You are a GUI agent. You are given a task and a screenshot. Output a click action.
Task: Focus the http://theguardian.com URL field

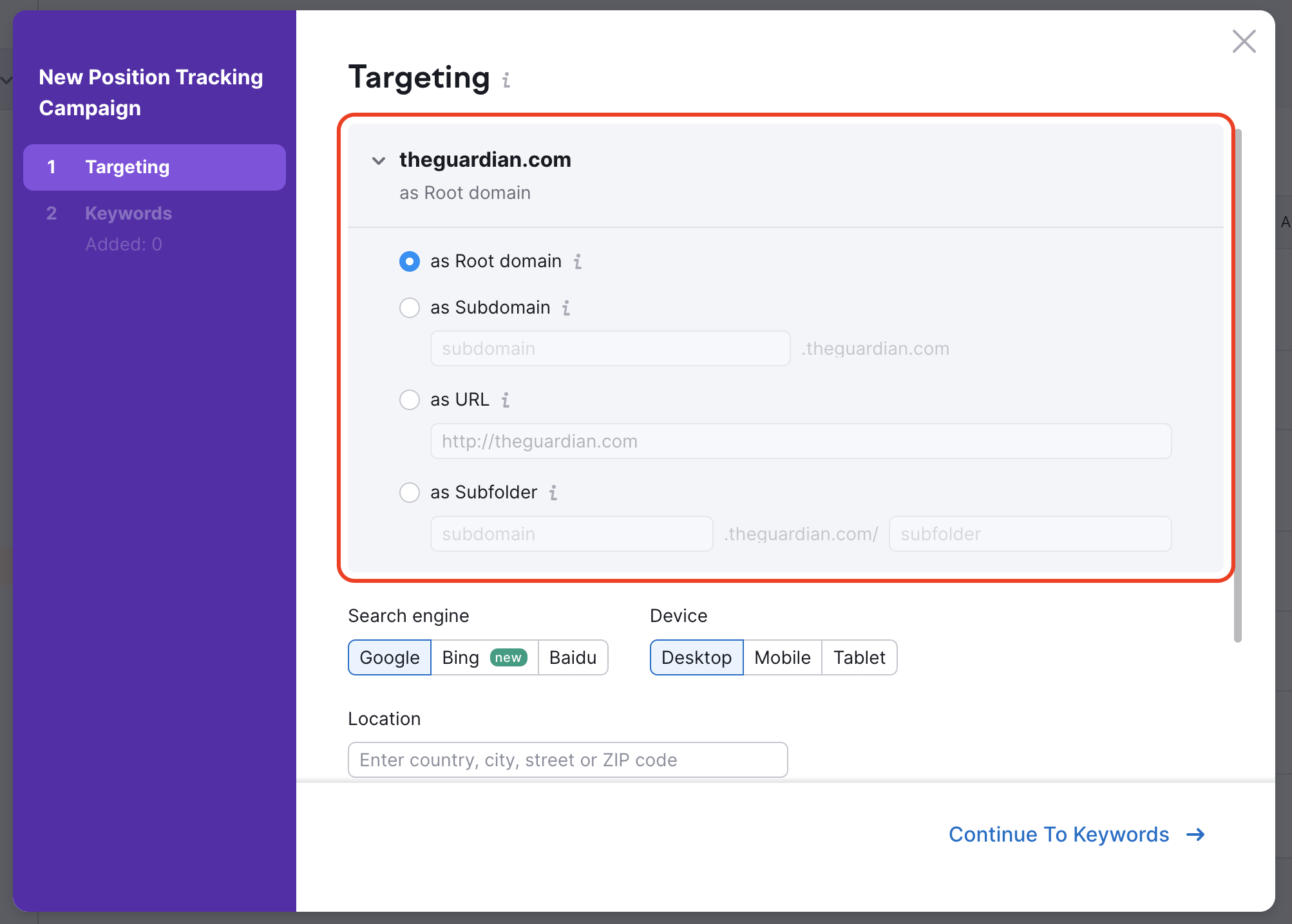point(801,441)
